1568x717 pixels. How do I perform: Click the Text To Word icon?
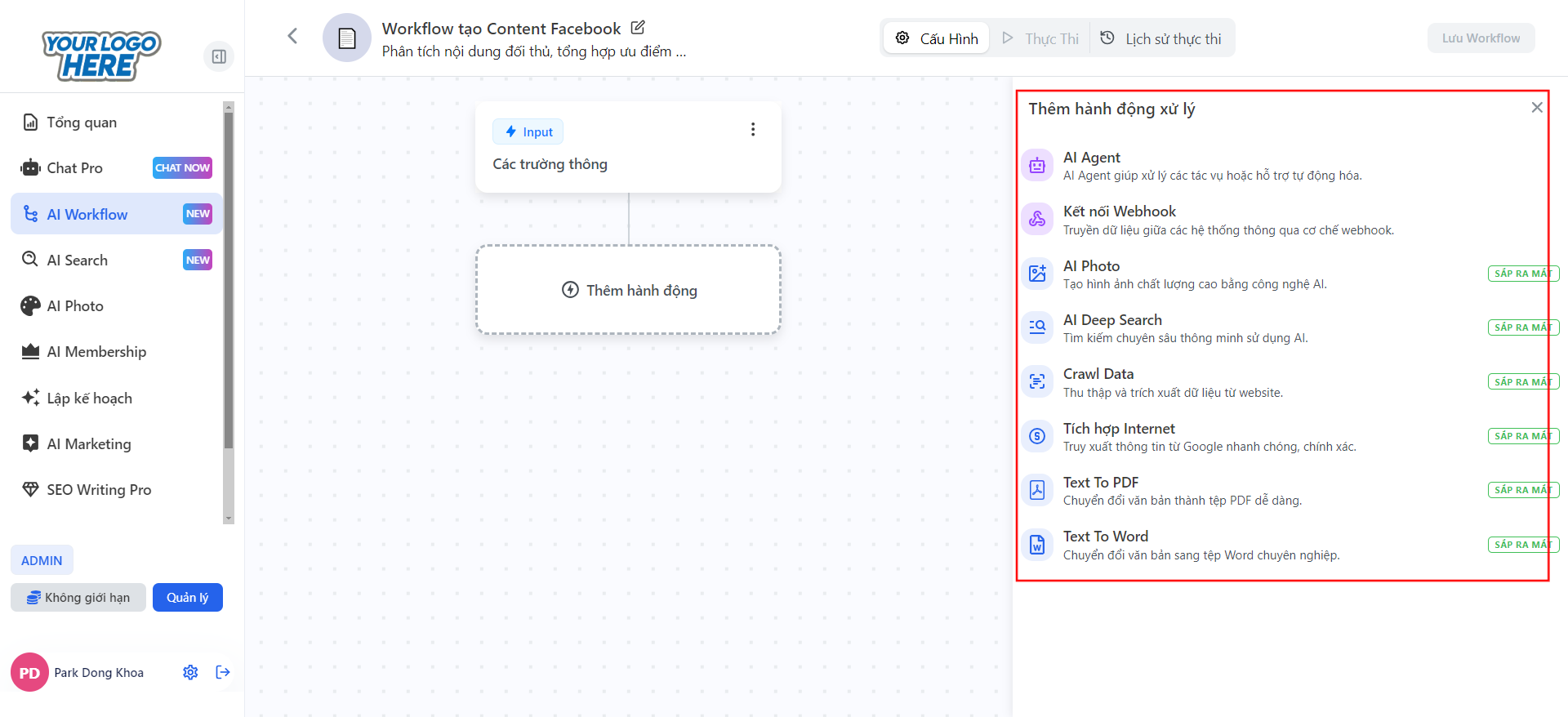1036,545
